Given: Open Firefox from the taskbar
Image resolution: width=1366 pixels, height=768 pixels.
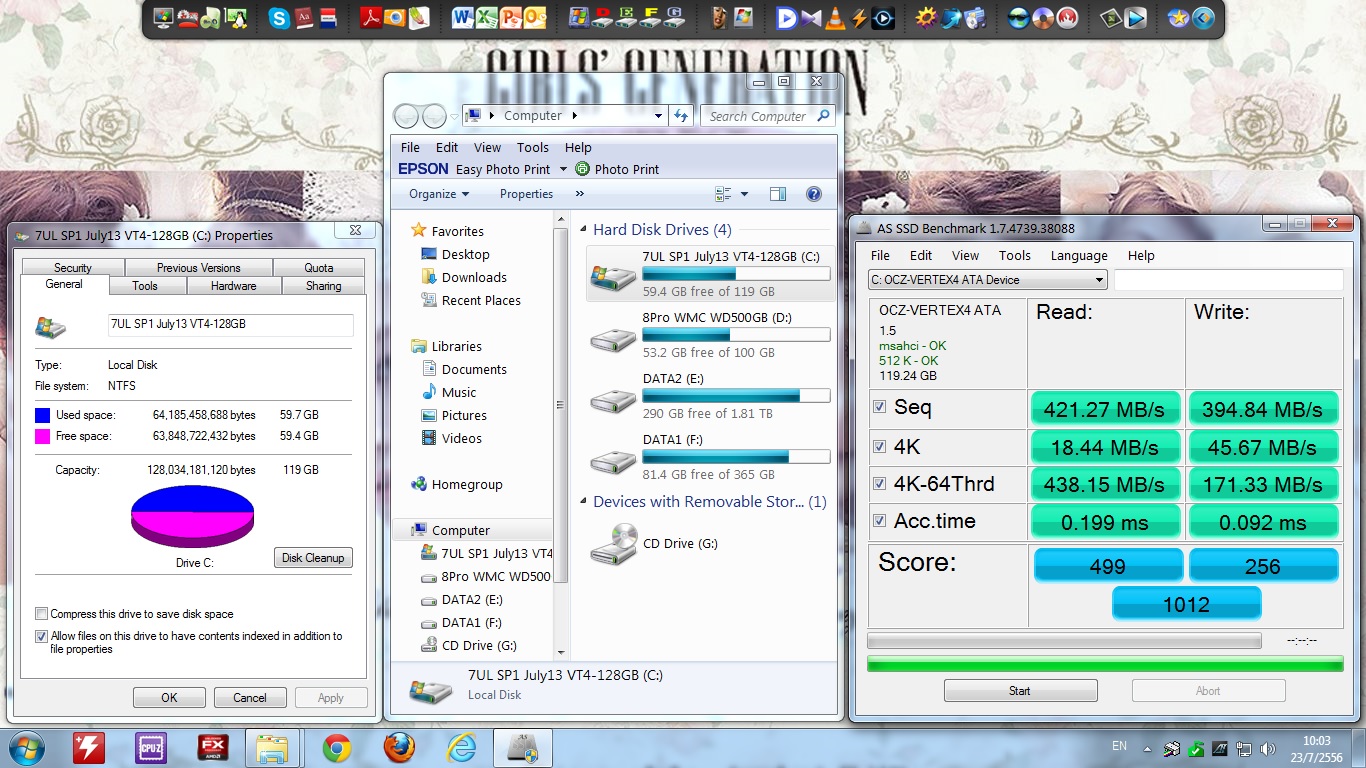Looking at the screenshot, I should click(x=398, y=748).
